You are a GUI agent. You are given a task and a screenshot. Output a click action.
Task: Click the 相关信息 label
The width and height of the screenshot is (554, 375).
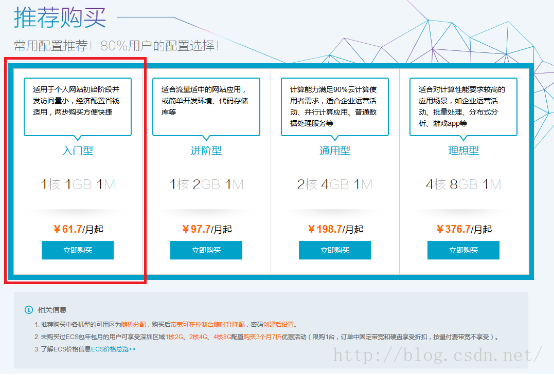[52, 310]
